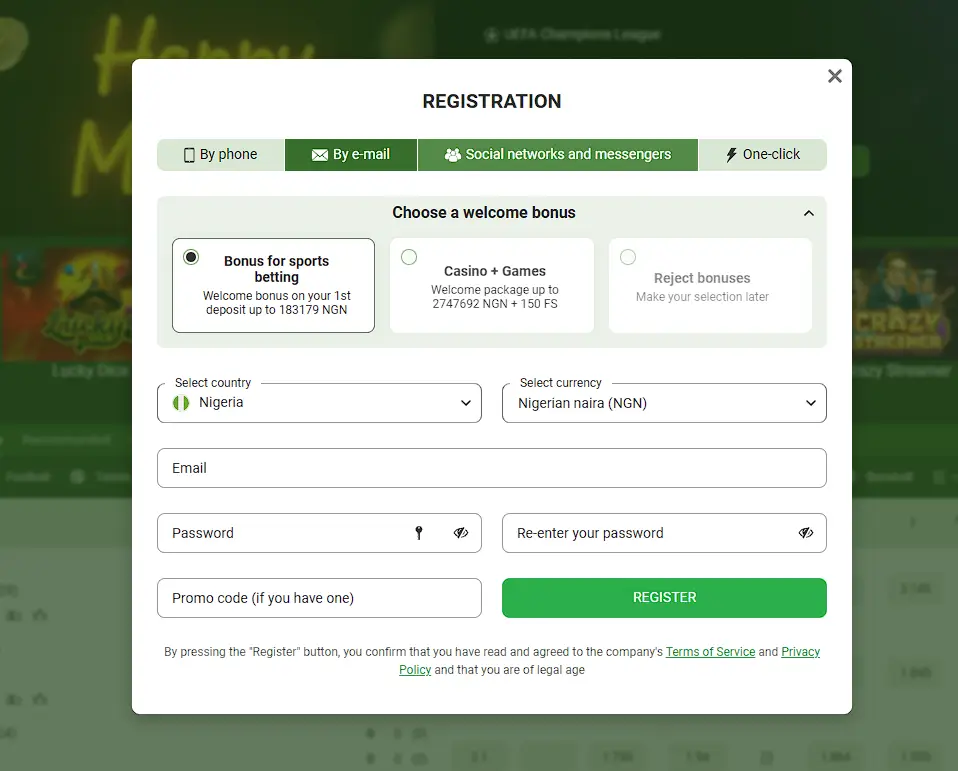
Task: Collapse the Choose a welcome bonus section
Action: (x=809, y=212)
